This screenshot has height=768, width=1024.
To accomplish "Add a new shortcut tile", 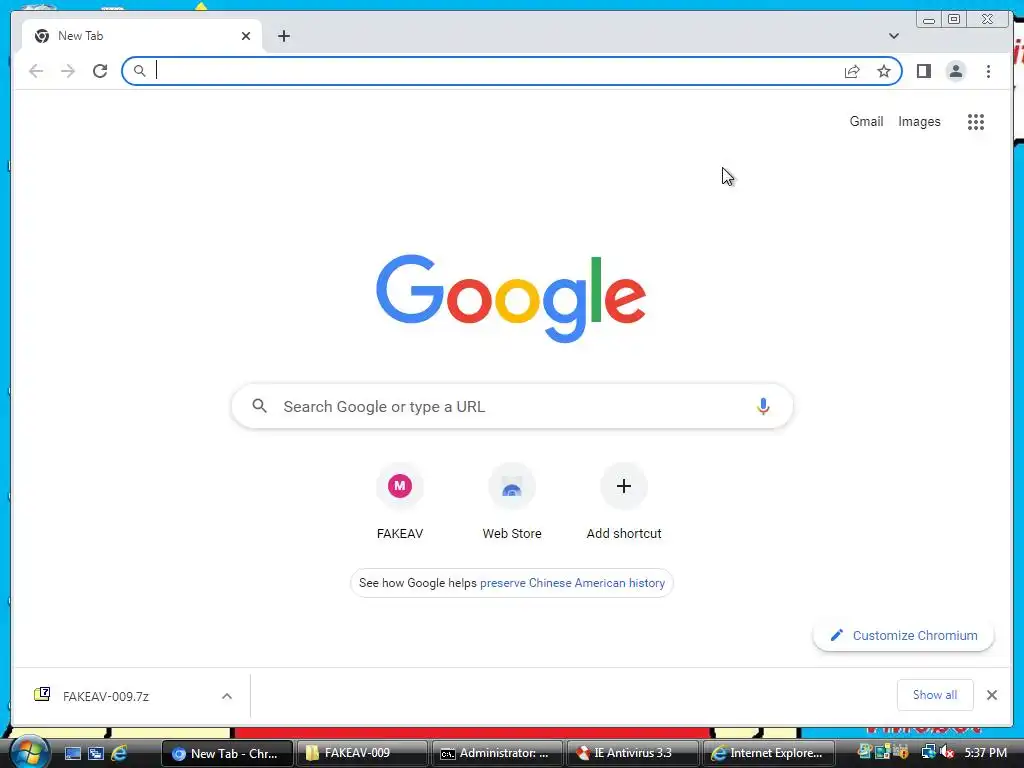I will (624, 502).
